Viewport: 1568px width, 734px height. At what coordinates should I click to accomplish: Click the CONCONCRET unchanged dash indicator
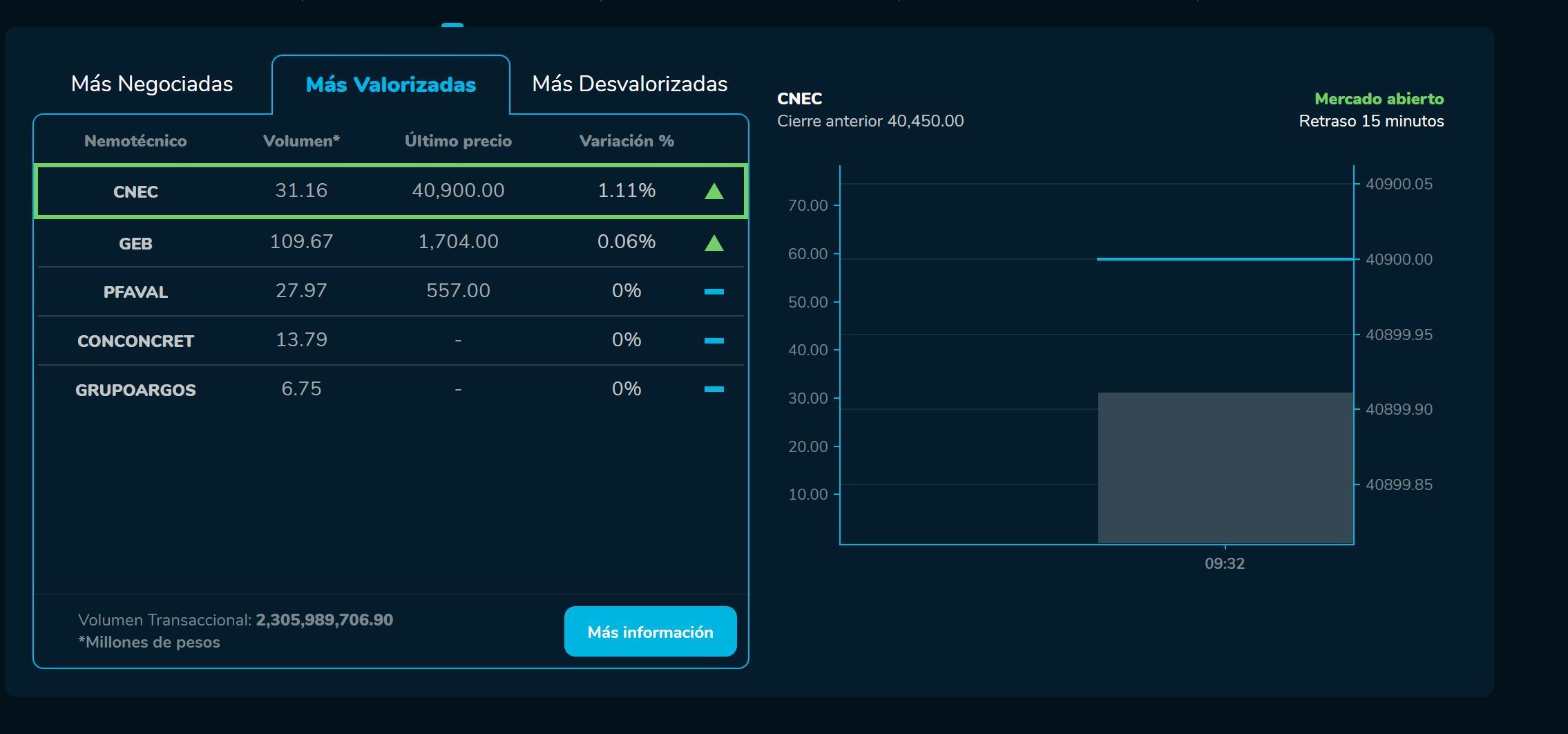[x=714, y=341]
